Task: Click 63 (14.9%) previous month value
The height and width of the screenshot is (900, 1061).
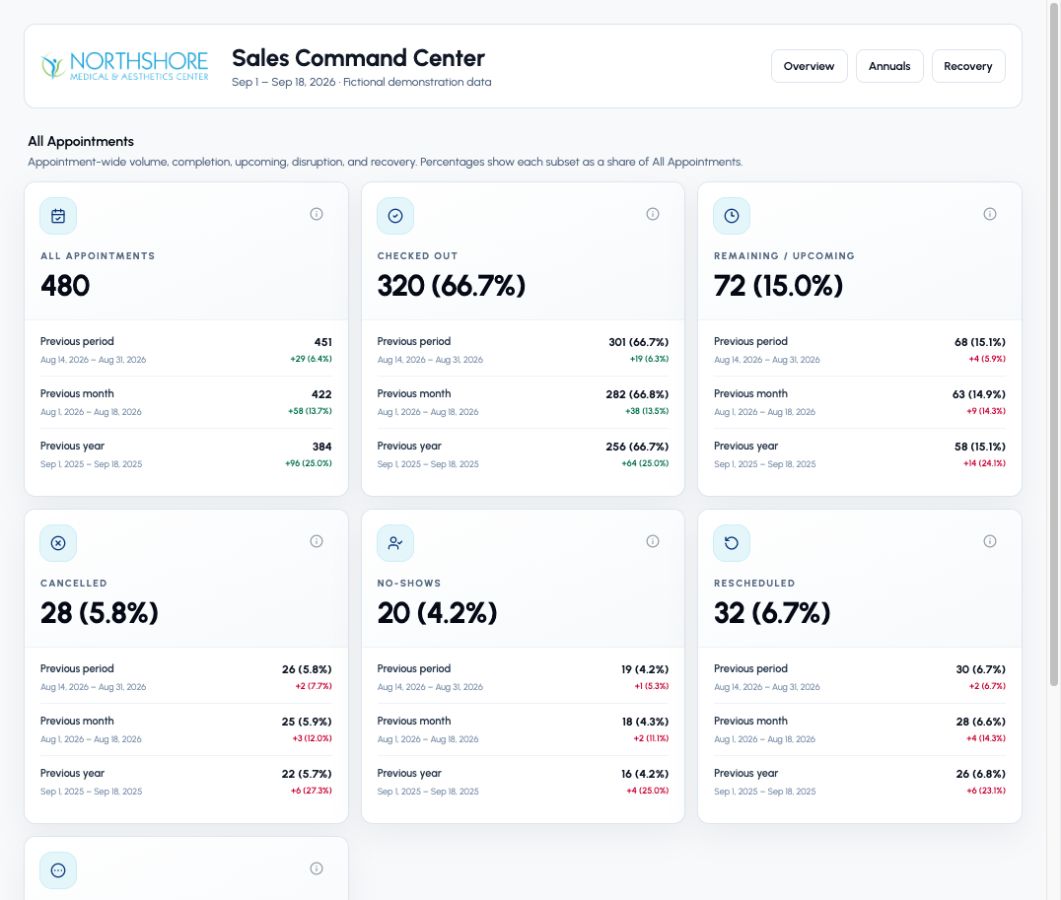Action: click(978, 395)
